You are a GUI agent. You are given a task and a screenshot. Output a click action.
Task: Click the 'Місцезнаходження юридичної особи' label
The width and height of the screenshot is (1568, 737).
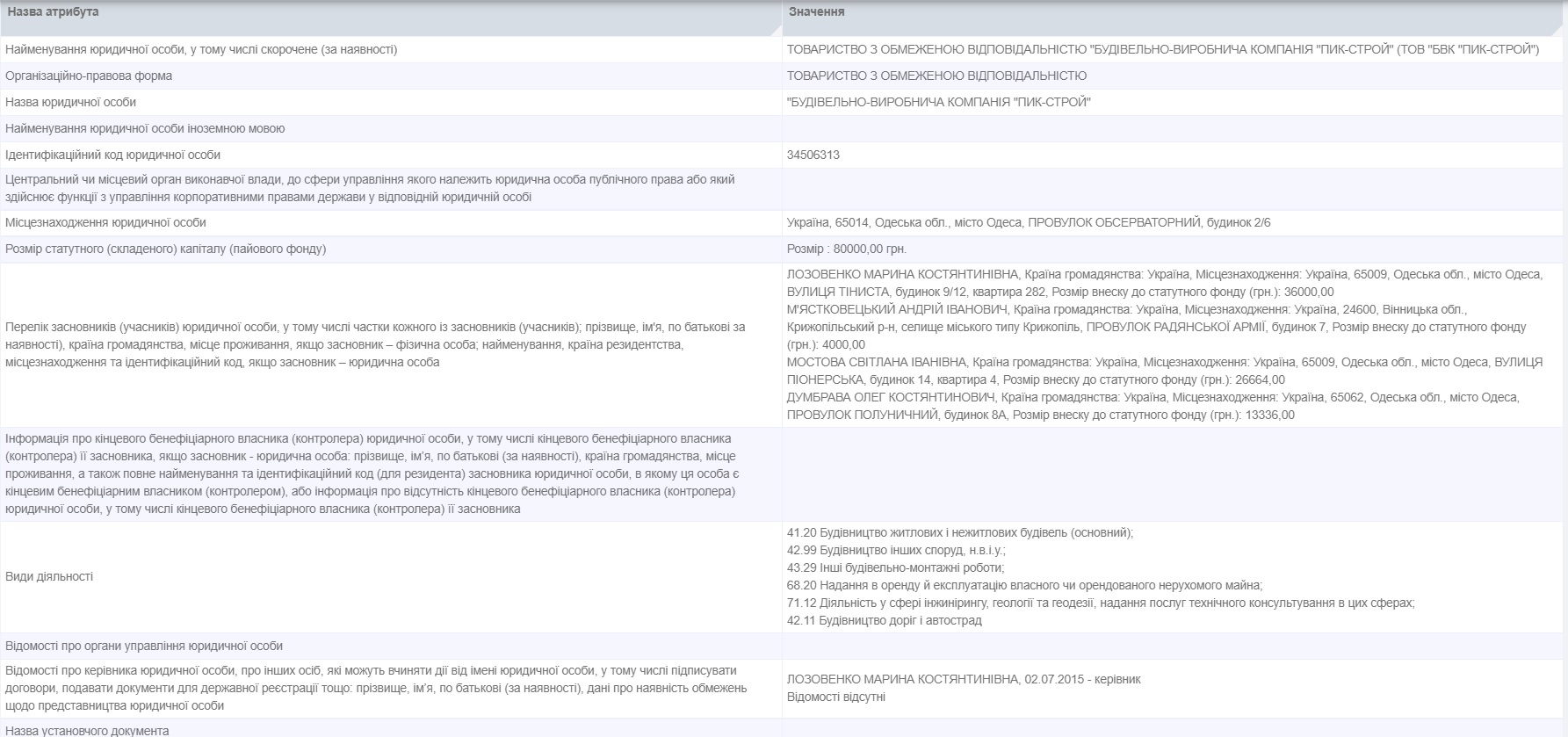(x=105, y=223)
